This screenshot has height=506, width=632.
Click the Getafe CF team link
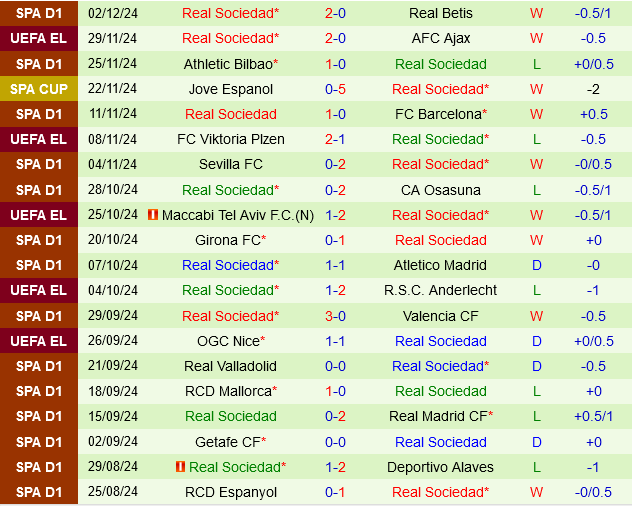(x=229, y=442)
